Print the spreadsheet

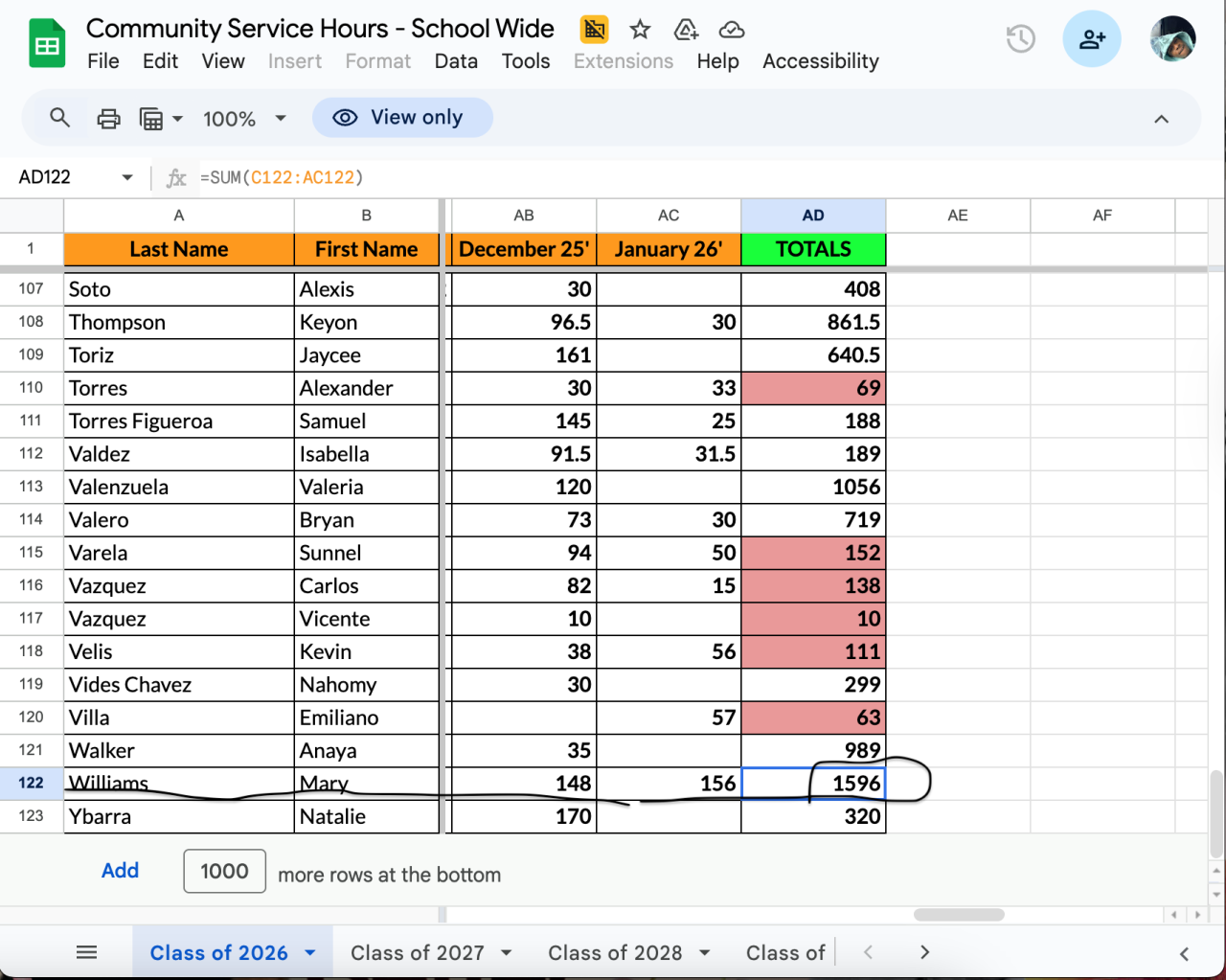pyautogui.click(x=109, y=119)
